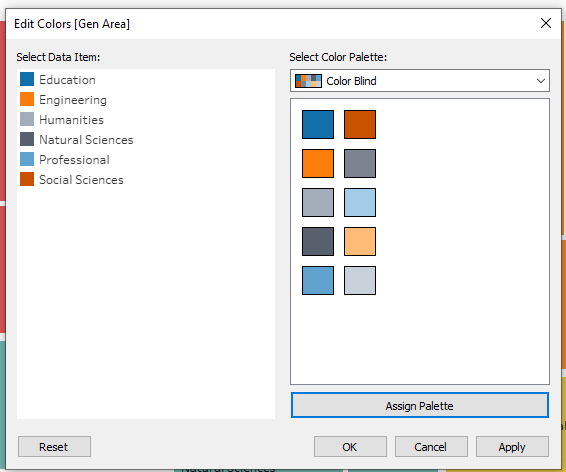Image resolution: width=566 pixels, height=472 pixels.
Task: Click the Reset button
Action: pyautogui.click(x=54, y=447)
